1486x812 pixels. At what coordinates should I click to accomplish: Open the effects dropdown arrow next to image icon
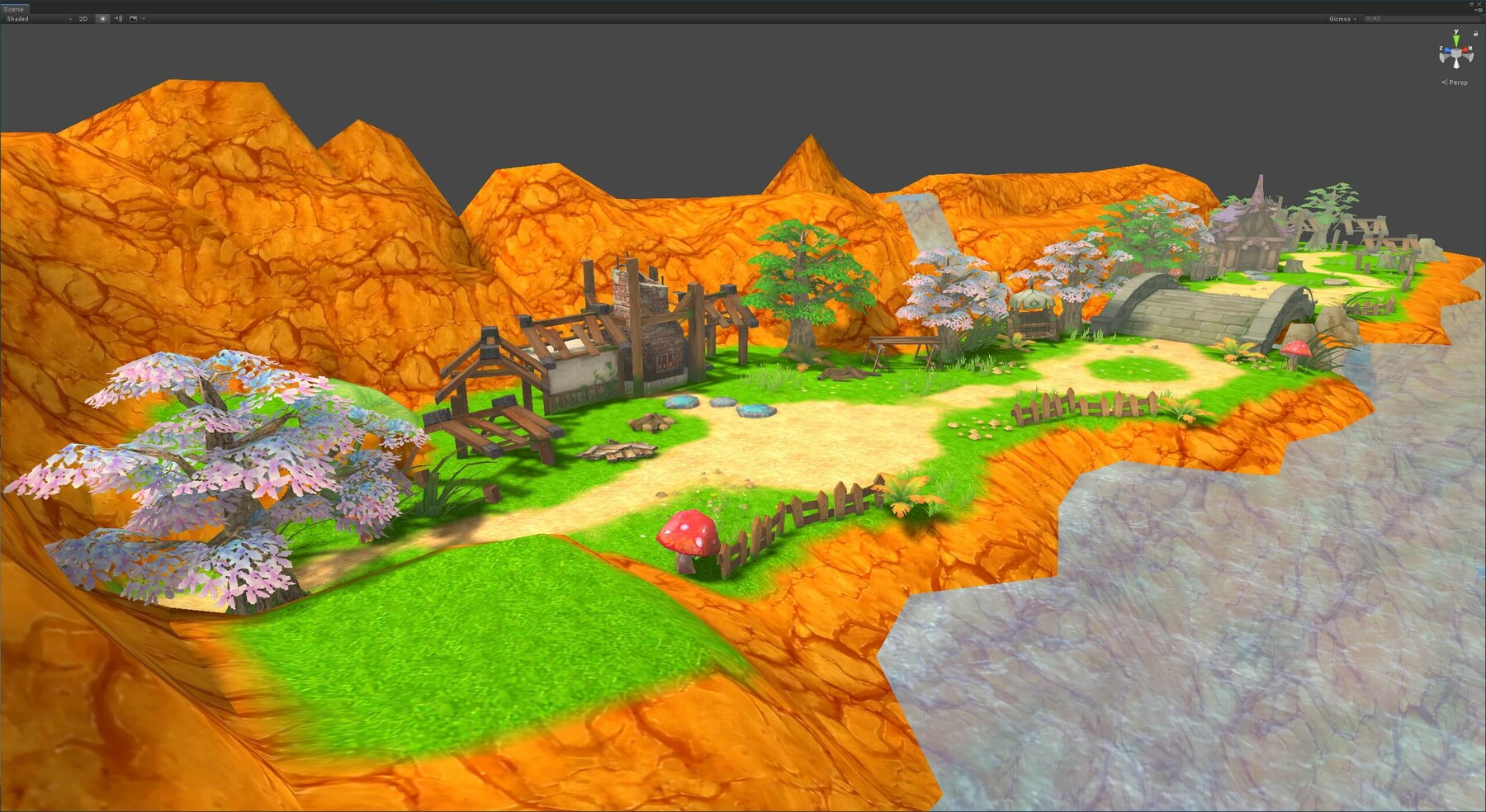point(143,19)
